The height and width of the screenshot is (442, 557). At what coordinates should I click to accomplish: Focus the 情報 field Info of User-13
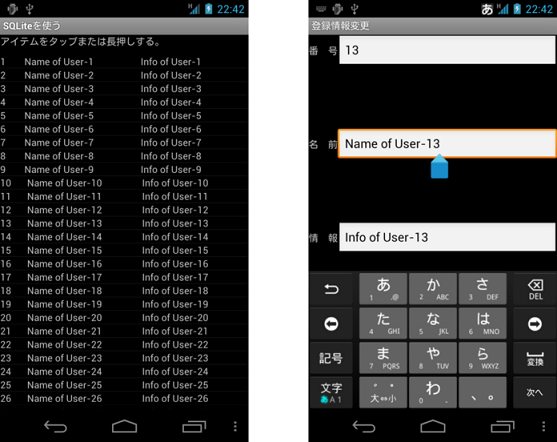[447, 237]
